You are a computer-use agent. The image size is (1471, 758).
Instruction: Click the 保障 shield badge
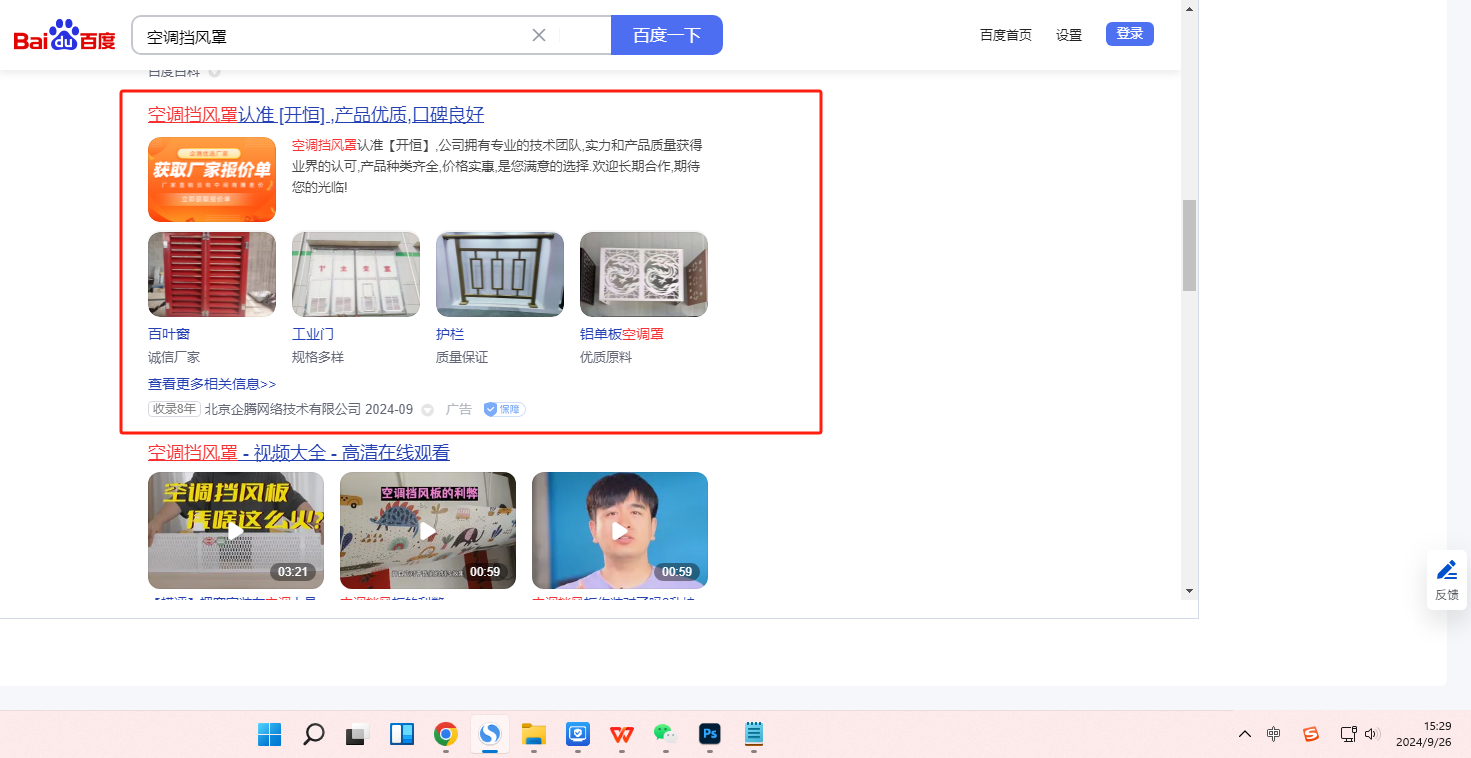click(504, 409)
